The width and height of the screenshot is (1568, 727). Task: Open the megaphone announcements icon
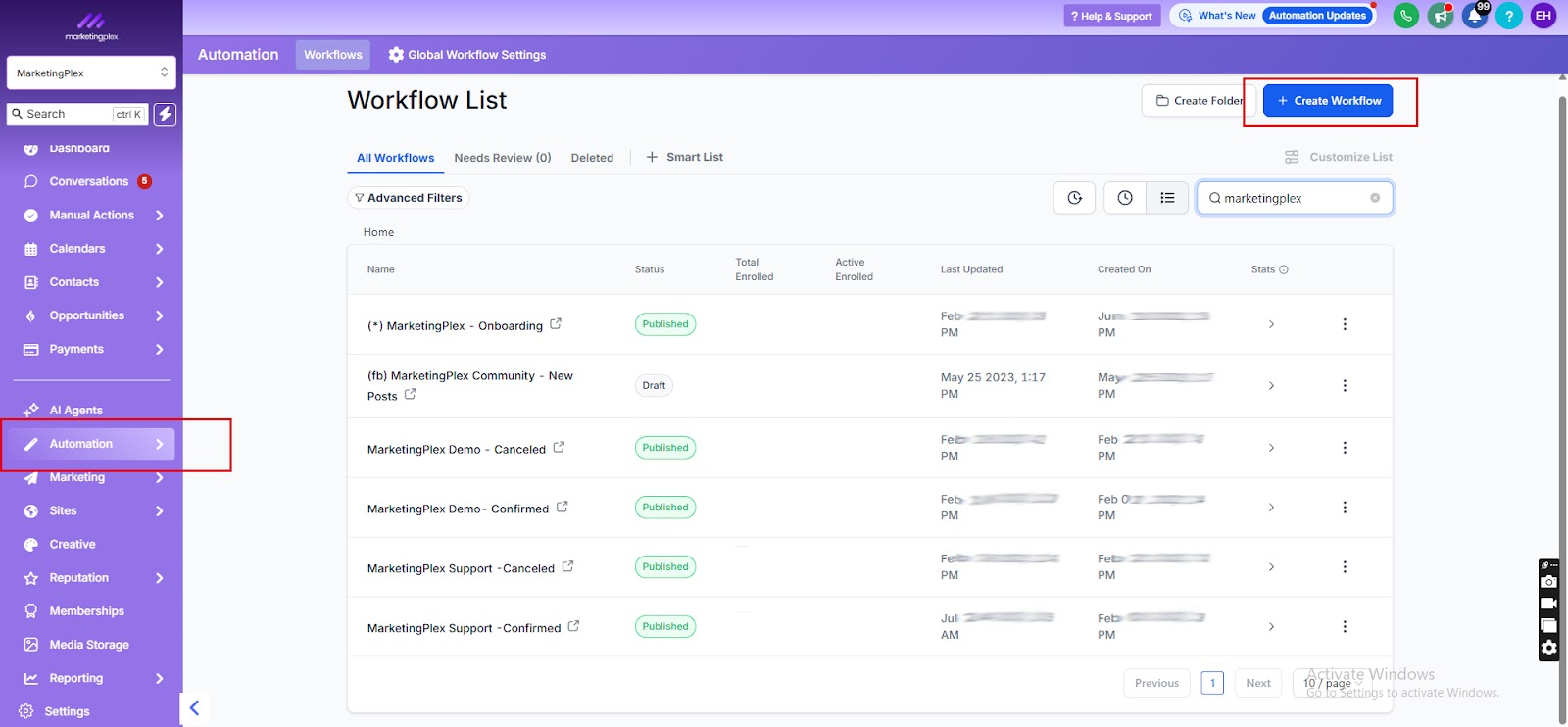(1441, 16)
